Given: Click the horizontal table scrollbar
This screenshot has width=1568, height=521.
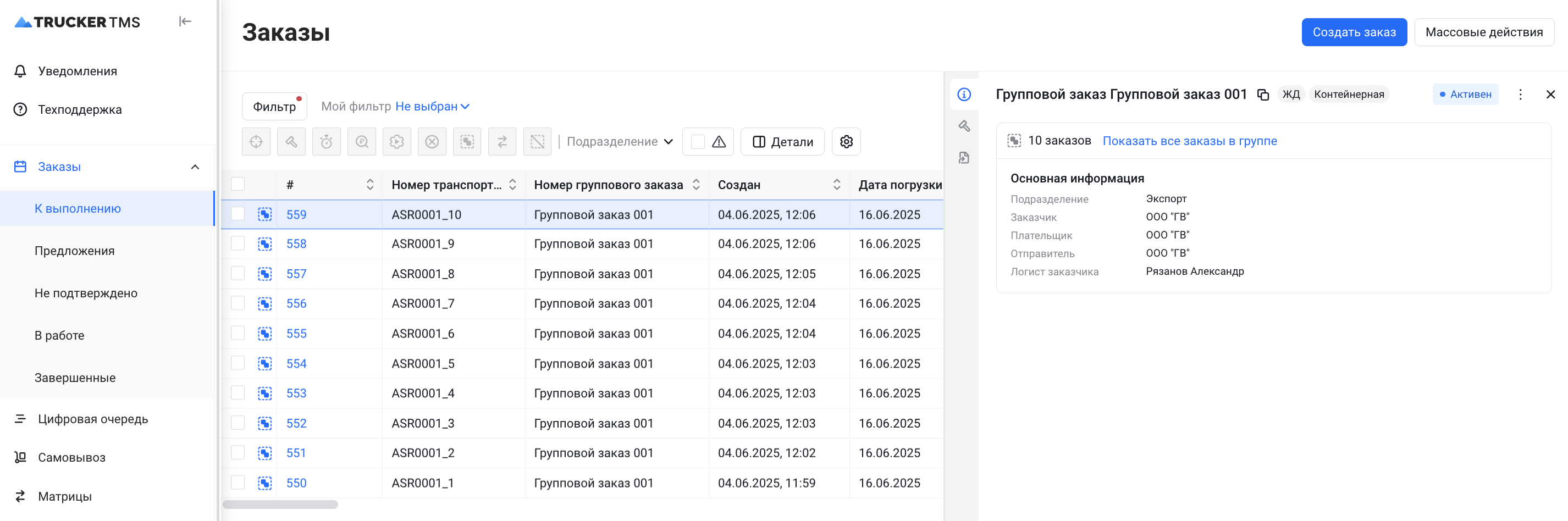Looking at the screenshot, I should (280, 505).
